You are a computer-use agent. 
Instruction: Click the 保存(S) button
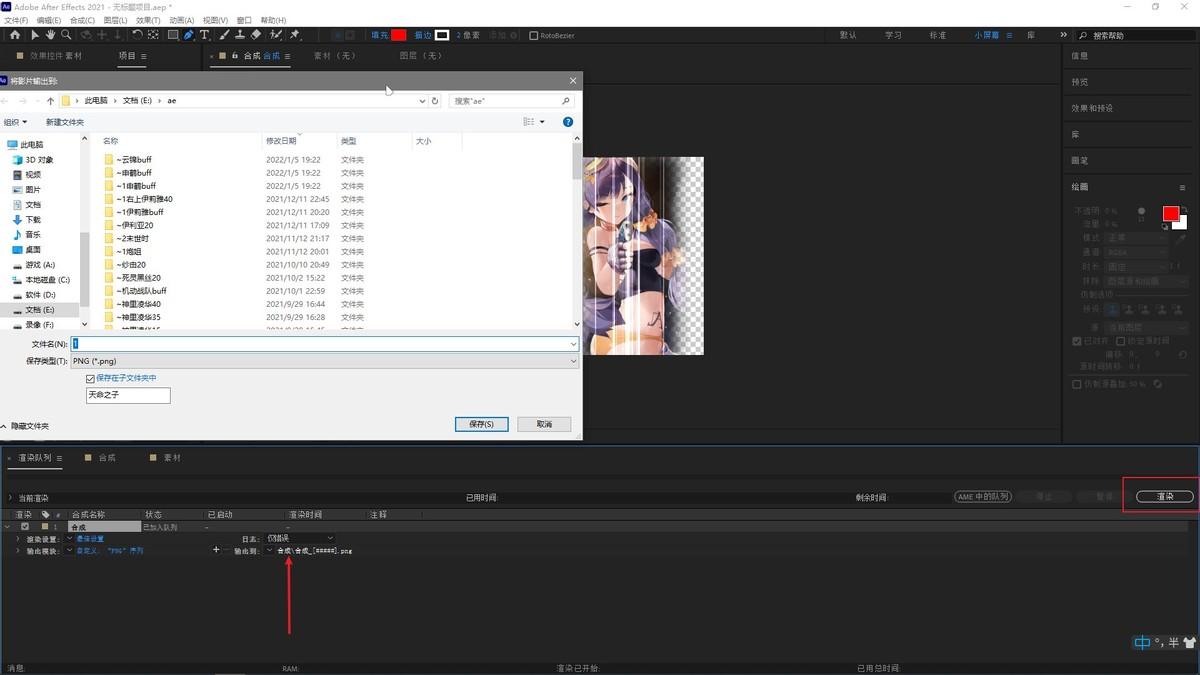[481, 424]
